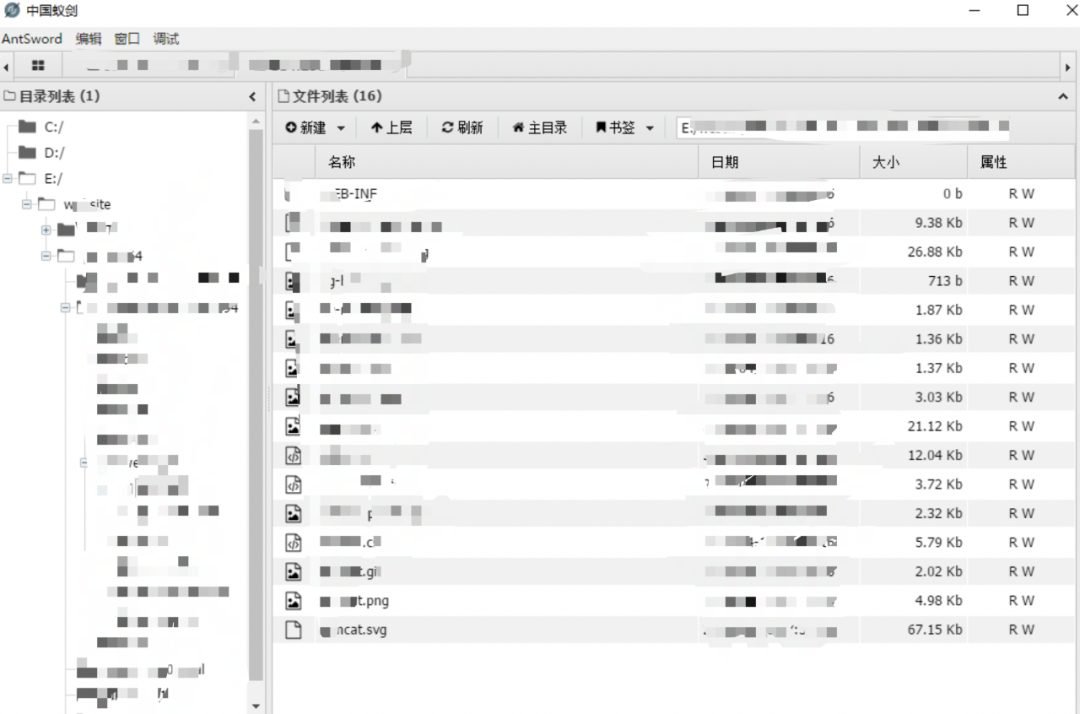This screenshot has height=714, width=1080.
Task: Click image icon of 21.12 Kb file
Action: point(293,426)
